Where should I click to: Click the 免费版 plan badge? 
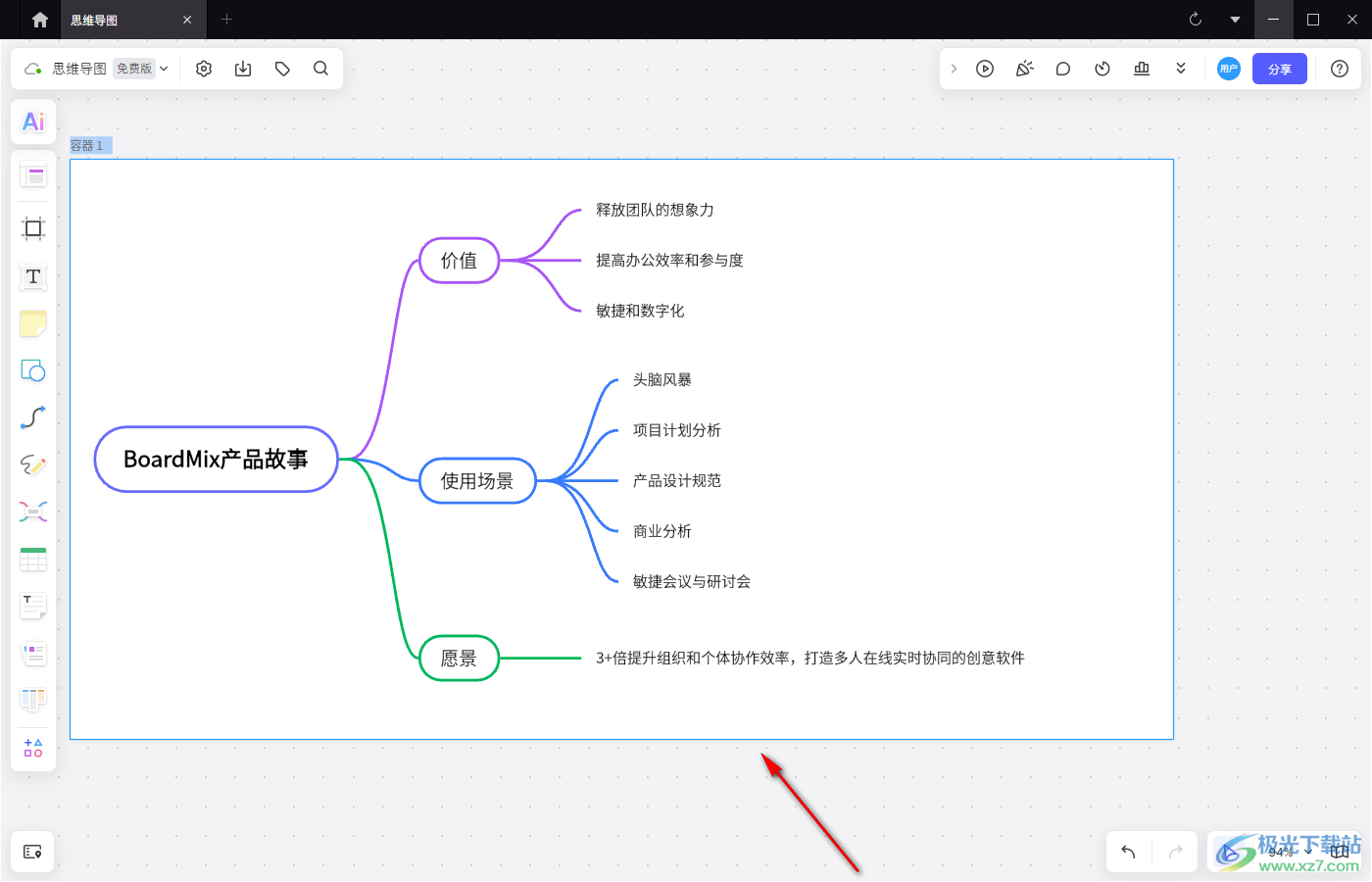point(134,69)
